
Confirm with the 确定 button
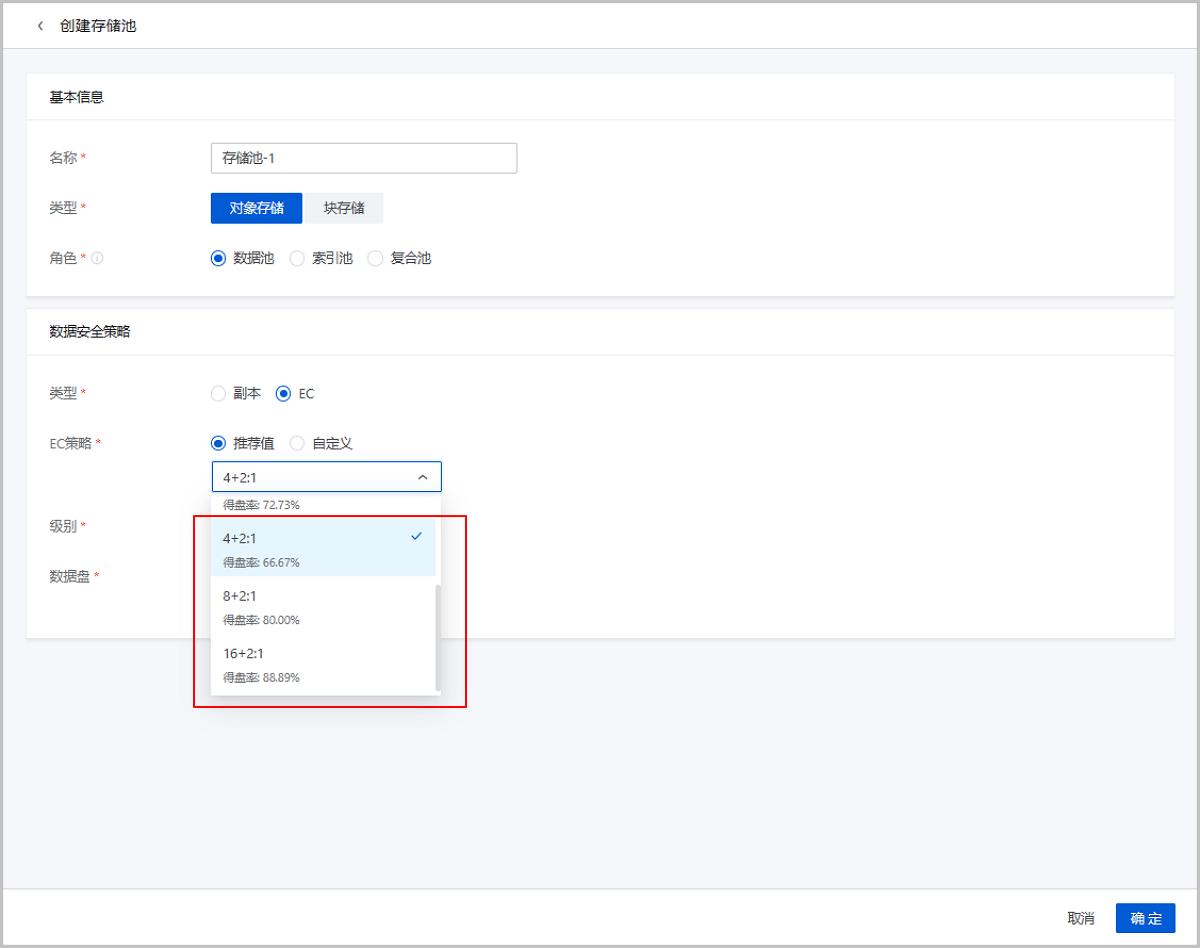coord(1146,918)
